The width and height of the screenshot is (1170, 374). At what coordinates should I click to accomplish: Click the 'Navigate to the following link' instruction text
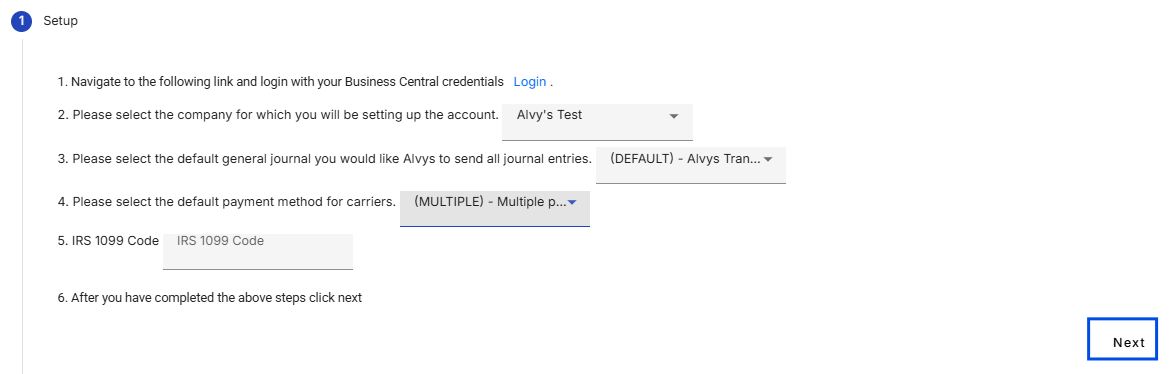click(281, 81)
